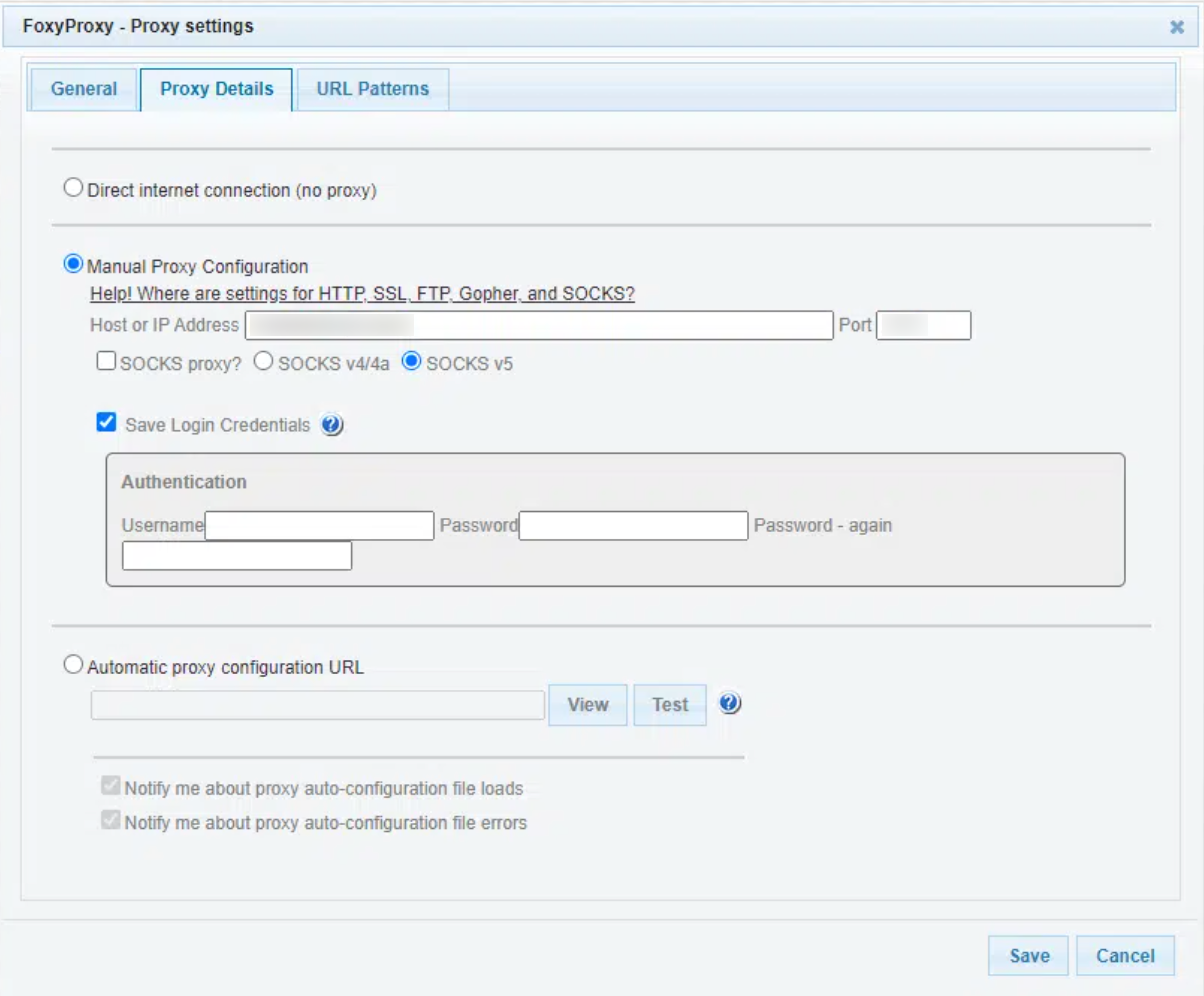Focus the Host or IP Address field
The height and width of the screenshot is (996, 1204).
click(x=539, y=325)
